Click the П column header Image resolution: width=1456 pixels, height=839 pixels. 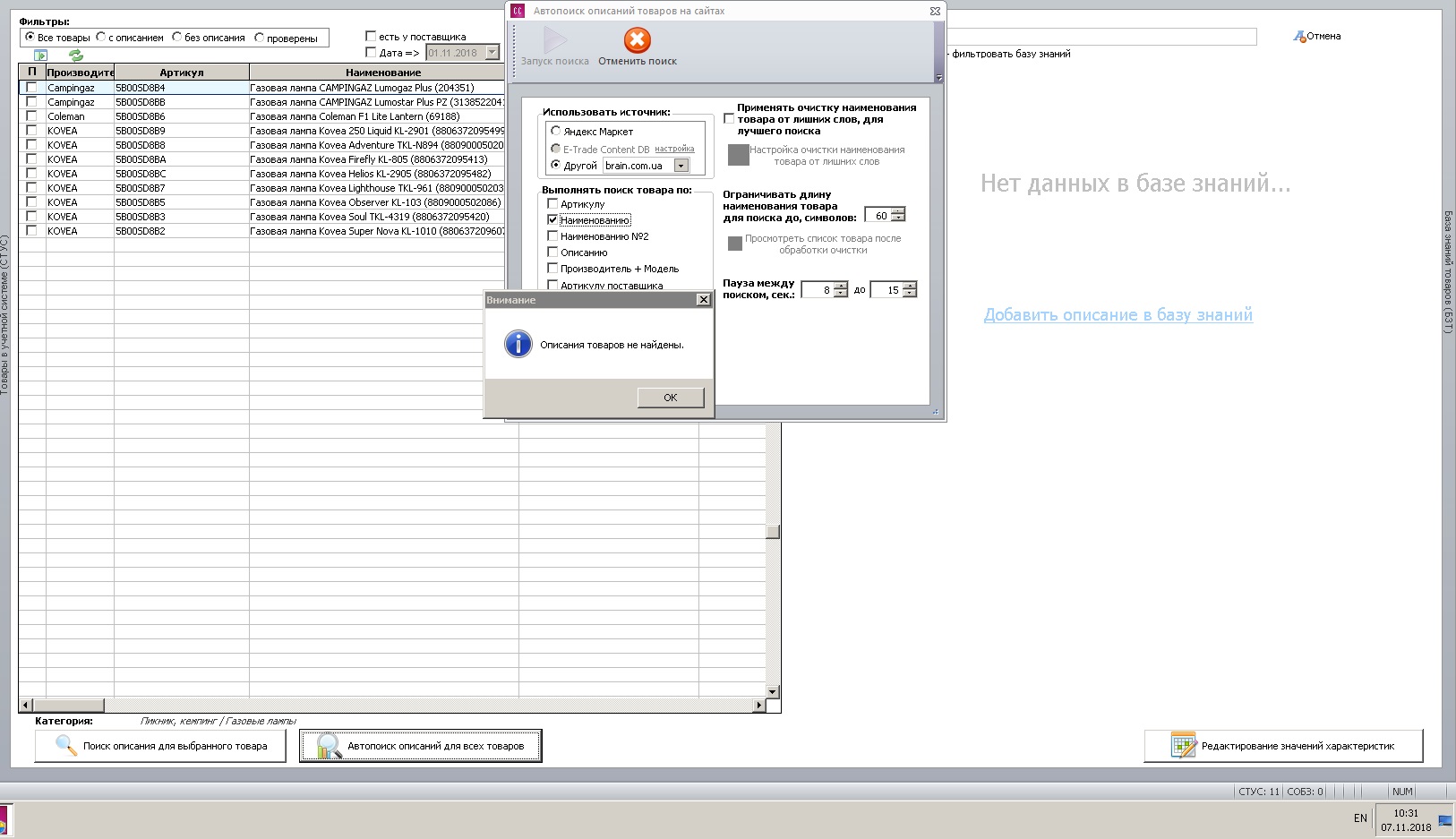[32, 72]
